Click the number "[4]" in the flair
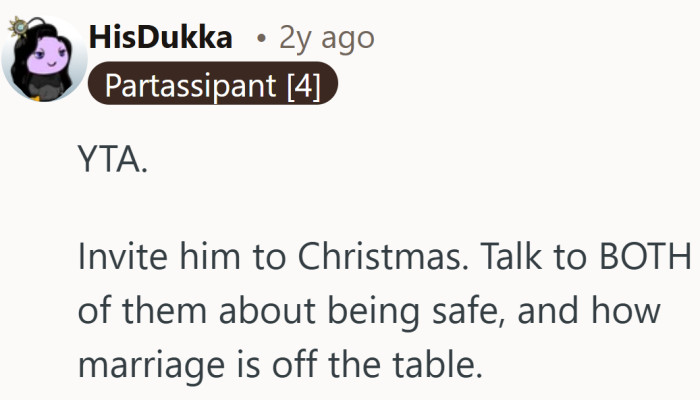The image size is (700, 400). [303, 87]
